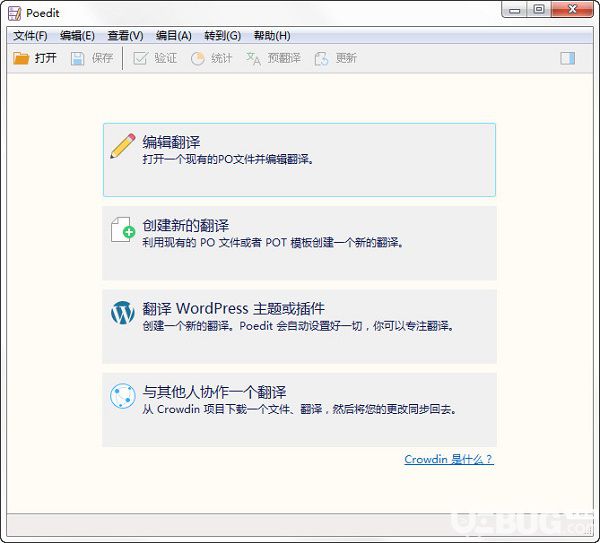Click the 打开 label in toolbar

[46, 58]
